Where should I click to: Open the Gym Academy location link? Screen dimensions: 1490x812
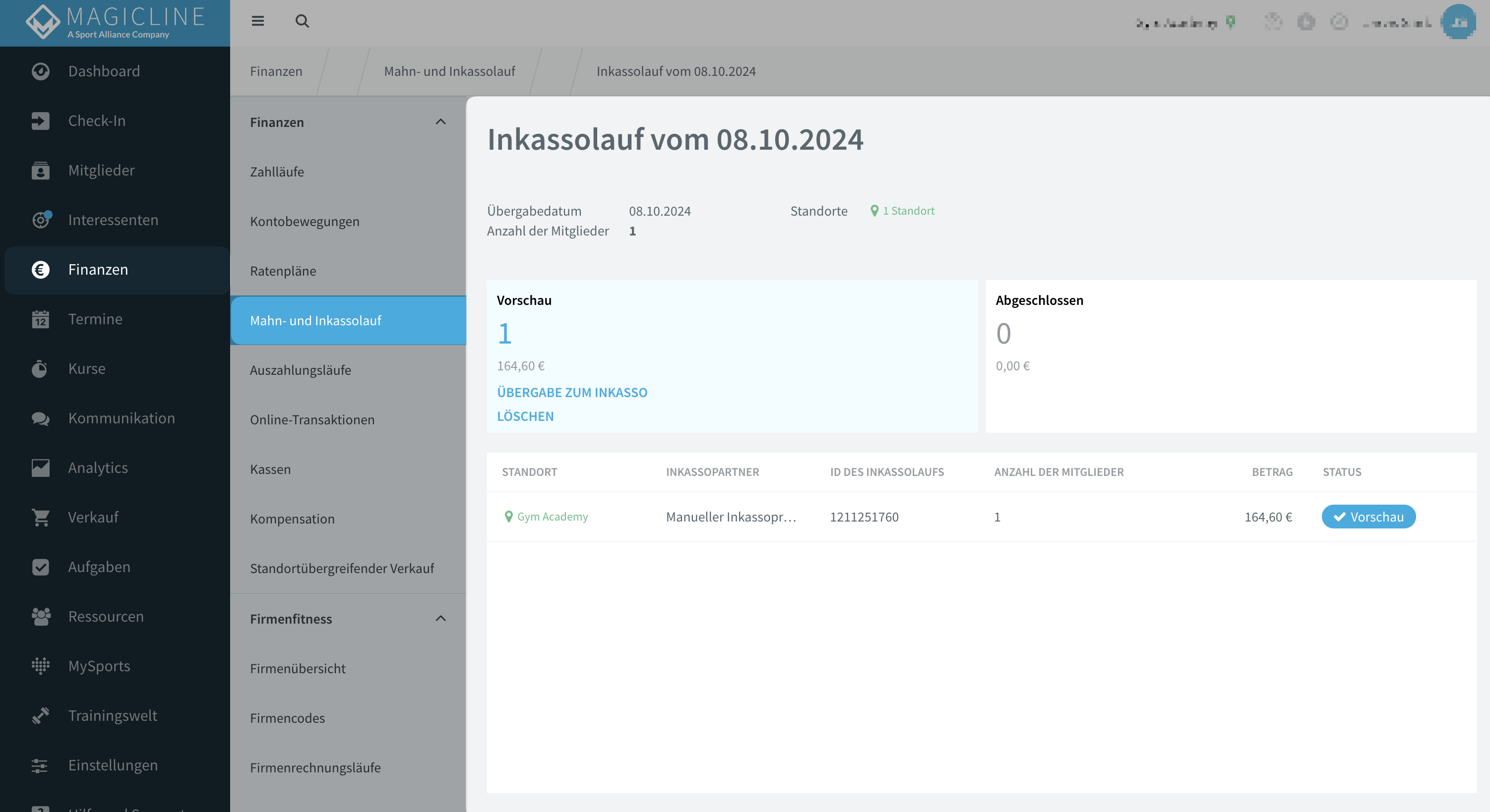[546, 517]
